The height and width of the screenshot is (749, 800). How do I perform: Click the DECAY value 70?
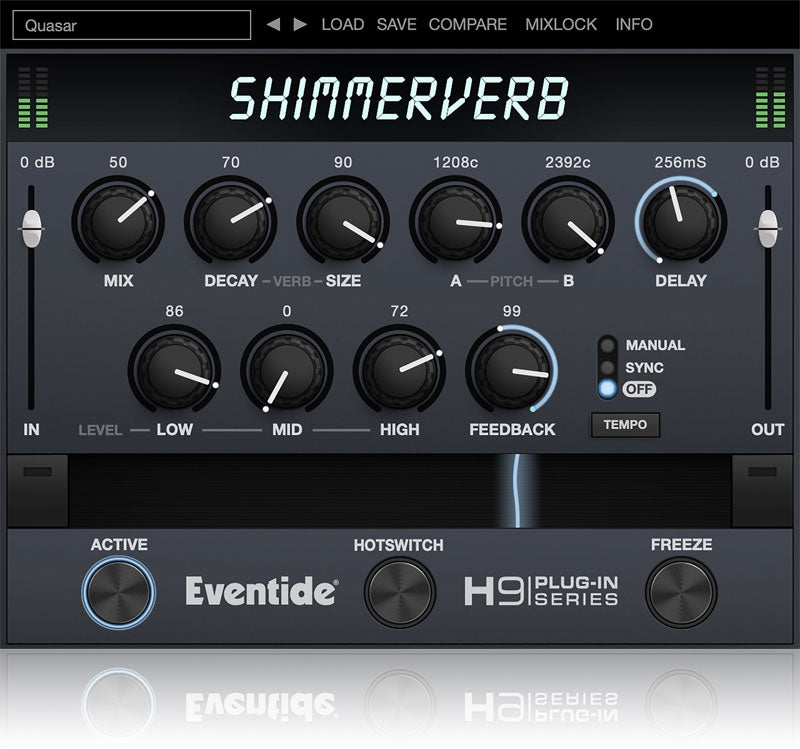231,162
